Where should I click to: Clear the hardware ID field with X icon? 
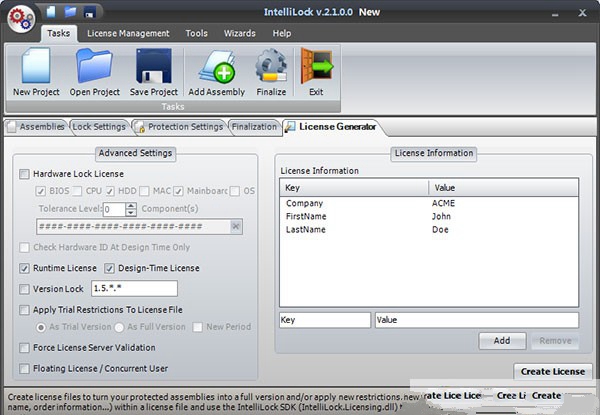(236, 226)
